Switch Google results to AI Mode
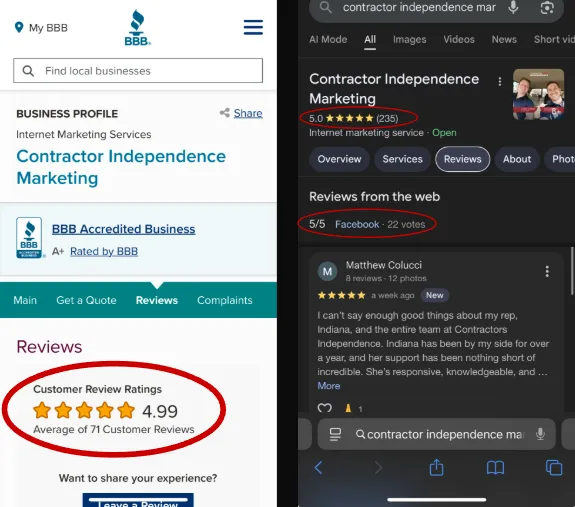Image resolution: width=575 pixels, height=507 pixels. (328, 39)
